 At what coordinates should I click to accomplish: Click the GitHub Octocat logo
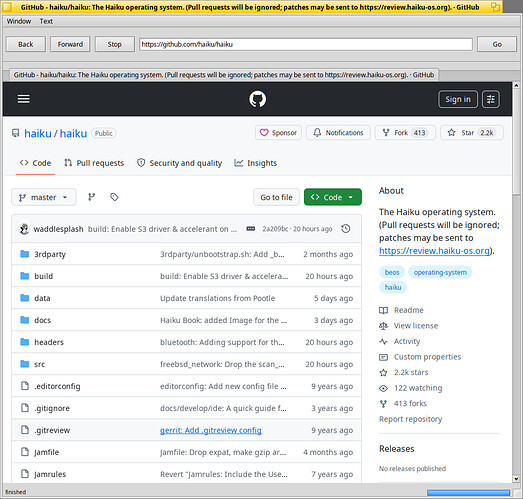point(257,99)
